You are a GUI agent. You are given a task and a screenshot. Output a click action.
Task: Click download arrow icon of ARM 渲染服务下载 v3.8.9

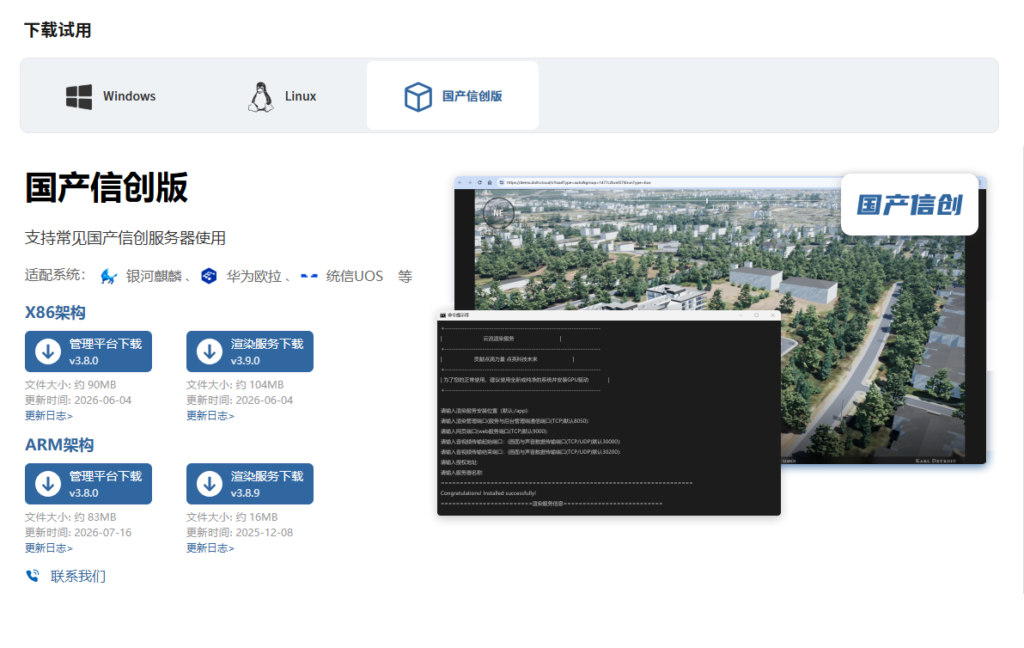click(x=210, y=484)
